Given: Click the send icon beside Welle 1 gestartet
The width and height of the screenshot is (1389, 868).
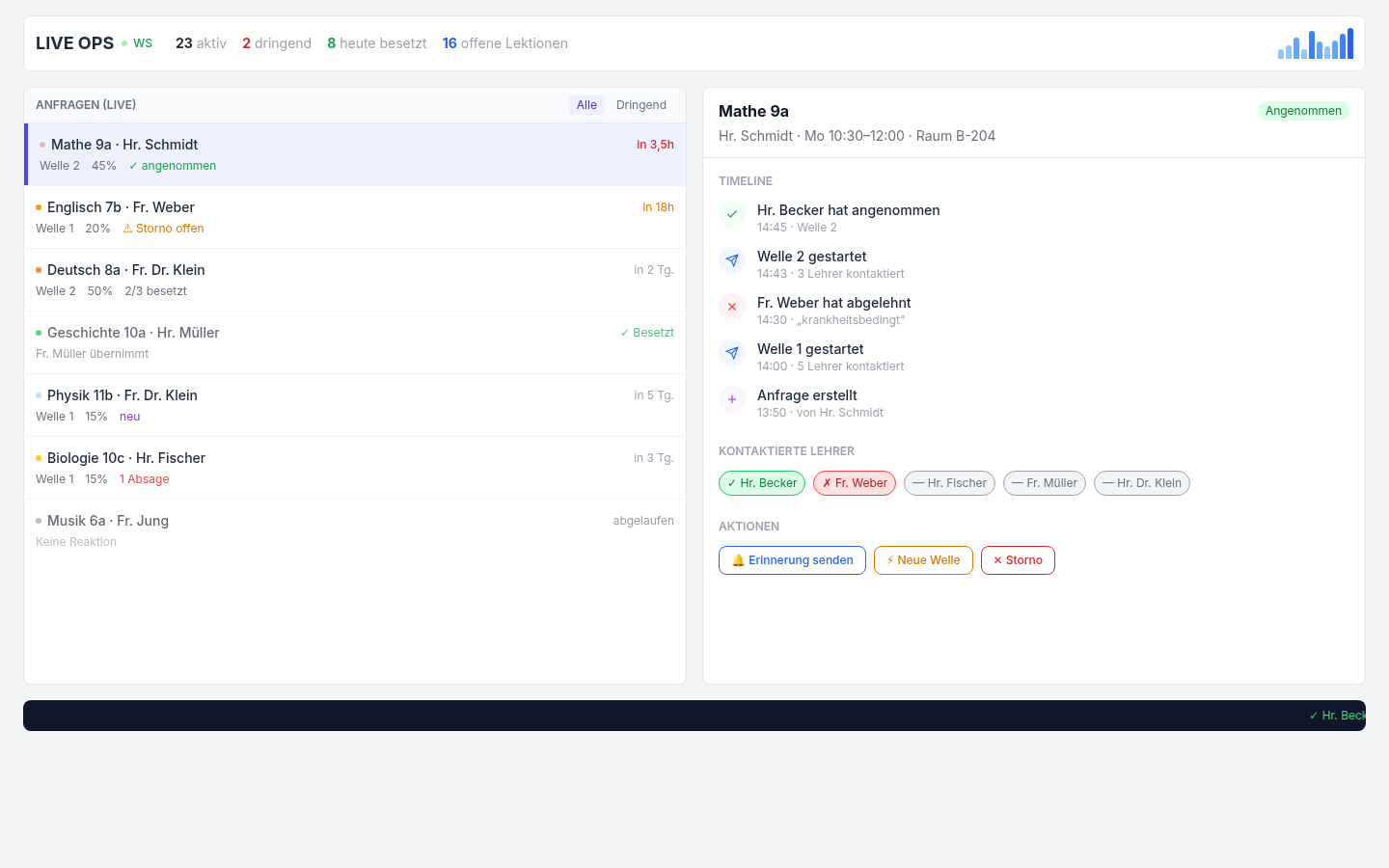Looking at the screenshot, I should click(x=732, y=353).
